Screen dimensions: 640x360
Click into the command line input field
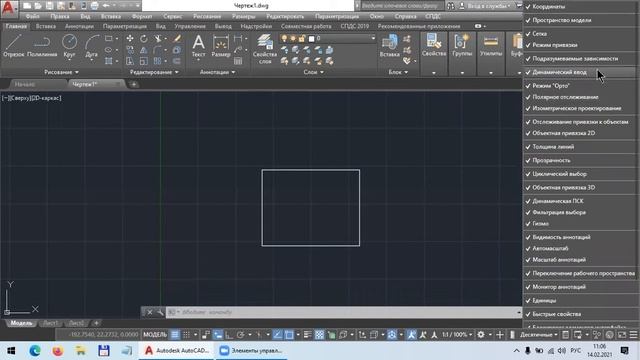[x=343, y=312]
